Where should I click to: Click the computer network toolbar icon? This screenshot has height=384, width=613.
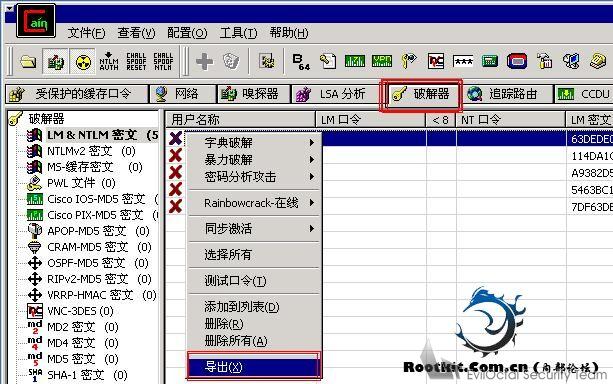(x=571, y=61)
